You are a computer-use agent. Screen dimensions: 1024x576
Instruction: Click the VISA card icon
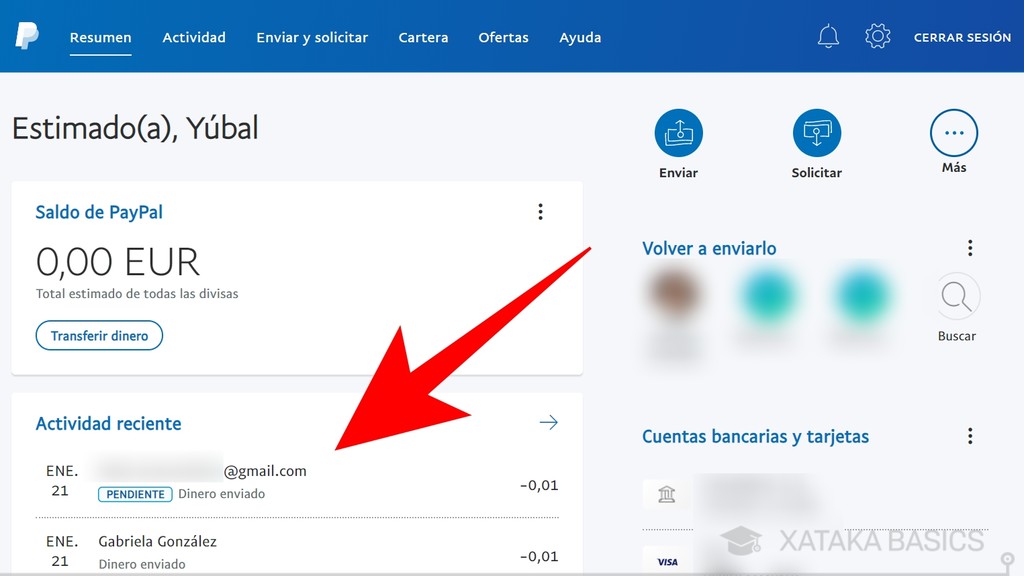(667, 562)
